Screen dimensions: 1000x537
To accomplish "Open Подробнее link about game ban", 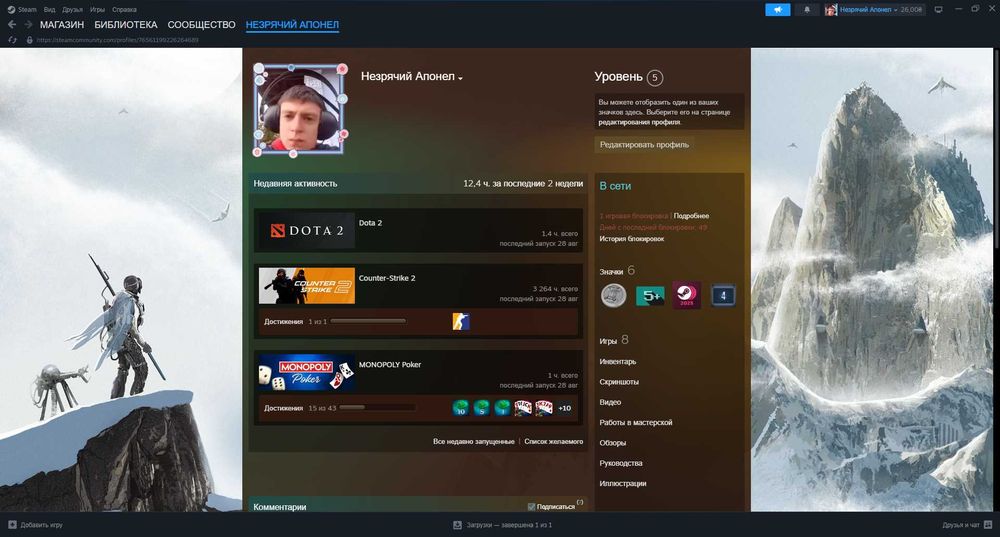I will tap(691, 216).
